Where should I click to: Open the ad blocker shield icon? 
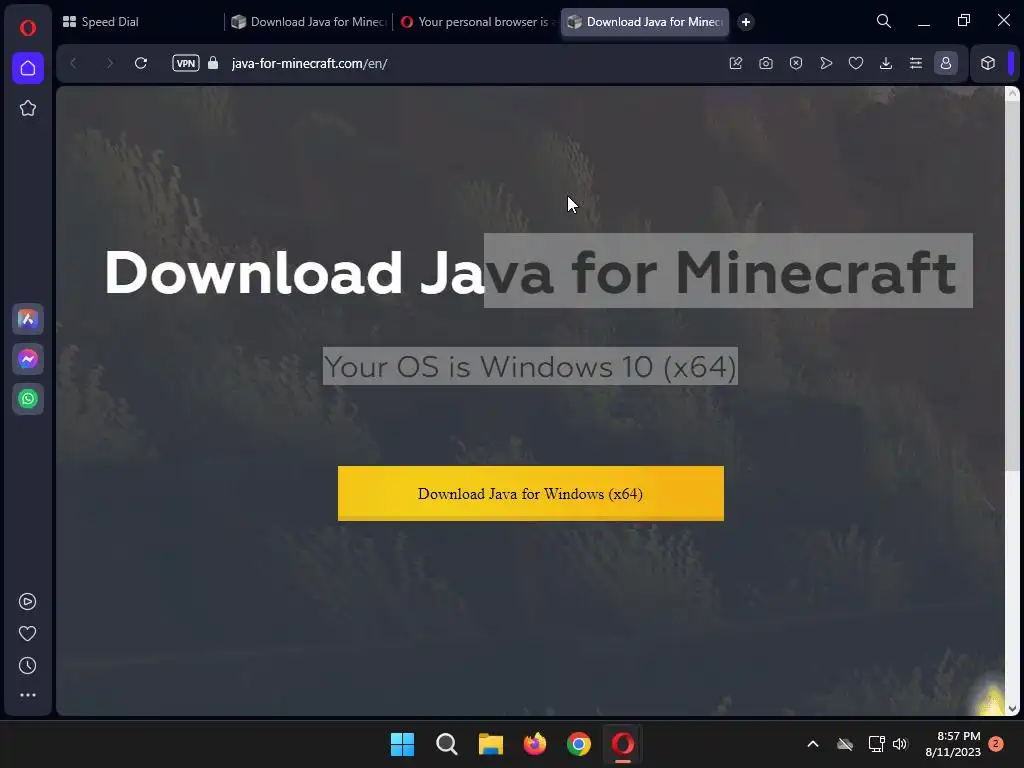(796, 63)
